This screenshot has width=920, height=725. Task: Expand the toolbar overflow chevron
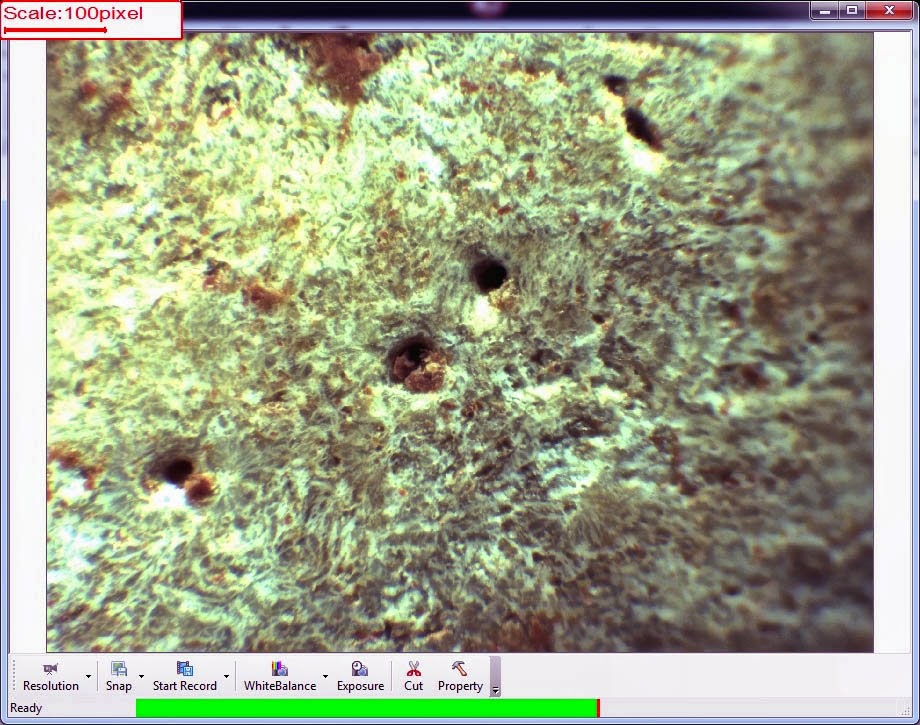[x=495, y=676]
